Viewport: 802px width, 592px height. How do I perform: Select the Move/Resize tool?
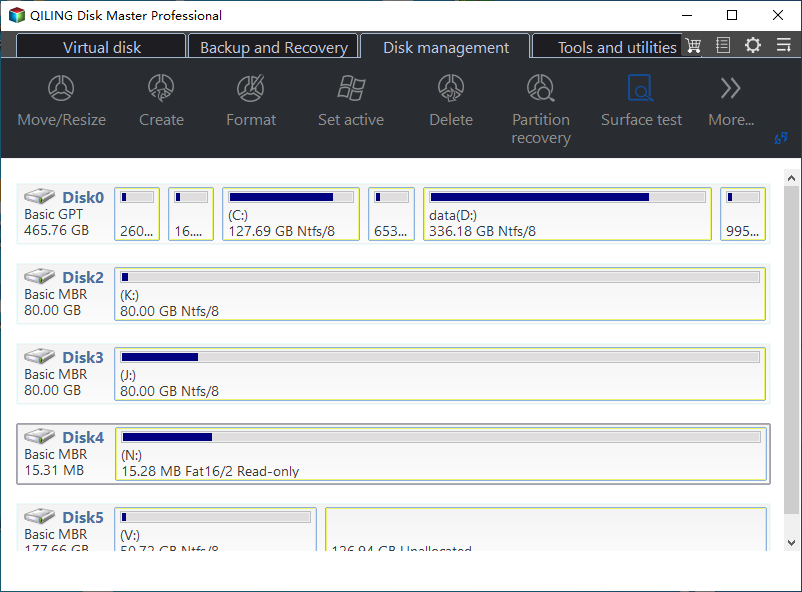(x=61, y=101)
